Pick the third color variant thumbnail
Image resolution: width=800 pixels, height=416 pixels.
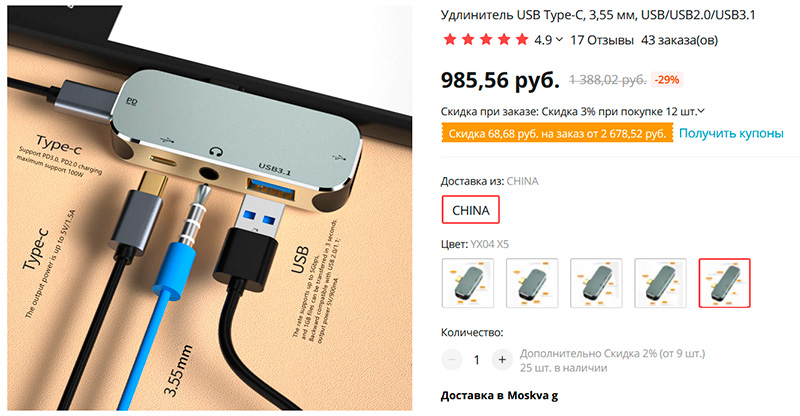coord(596,283)
